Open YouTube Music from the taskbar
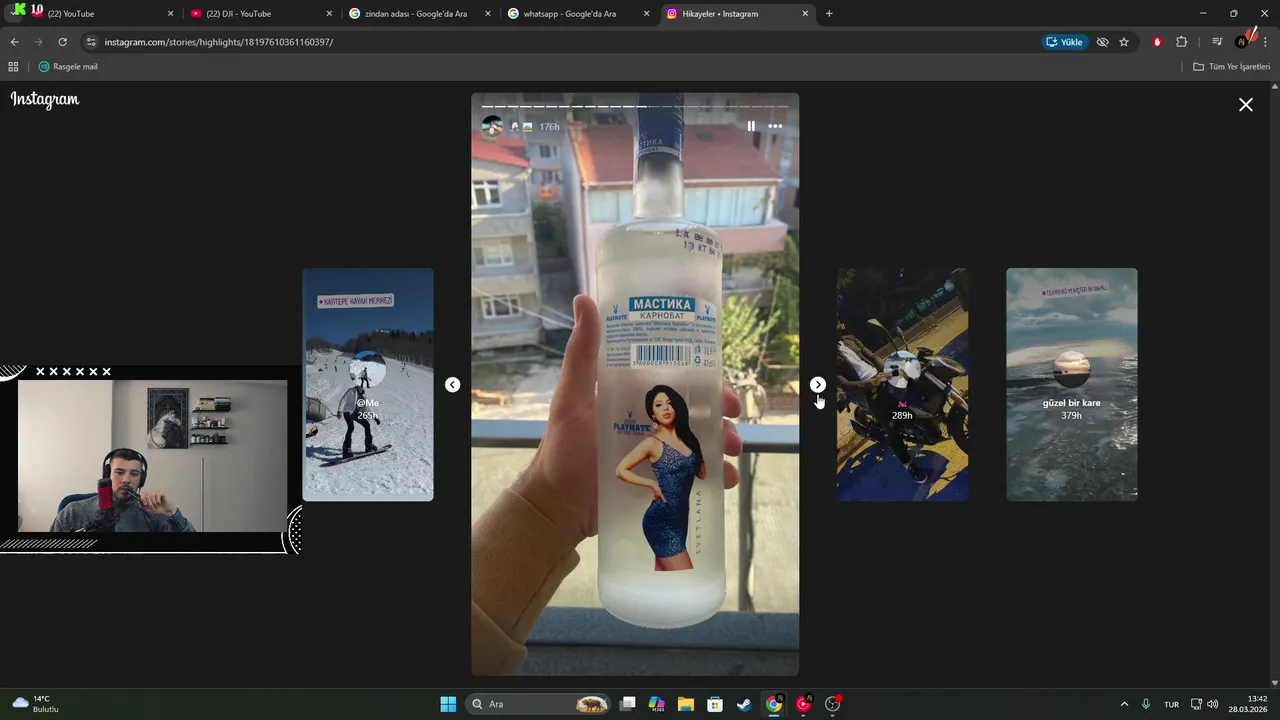The height and width of the screenshot is (720, 1280). click(804, 704)
